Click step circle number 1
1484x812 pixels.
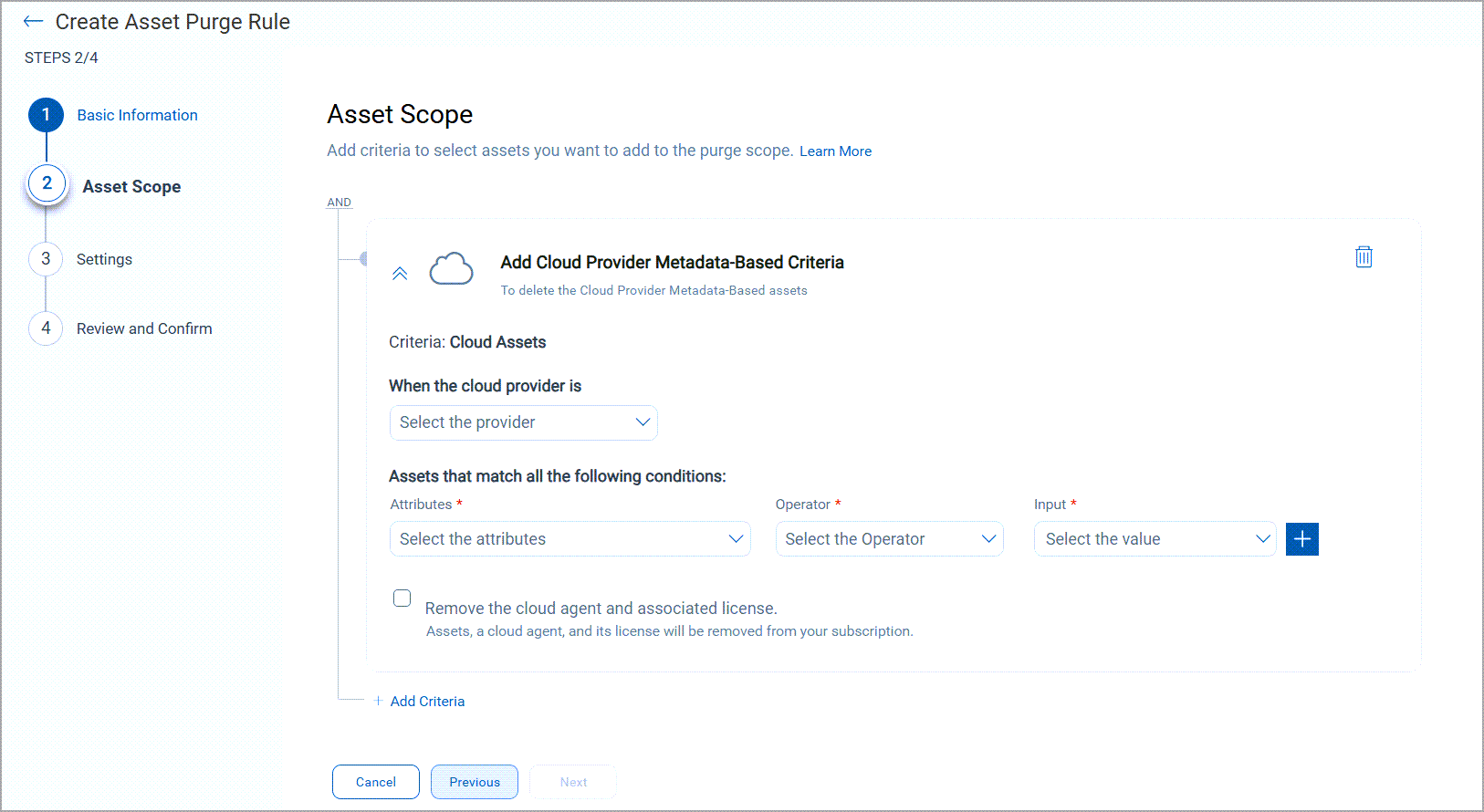point(46,115)
